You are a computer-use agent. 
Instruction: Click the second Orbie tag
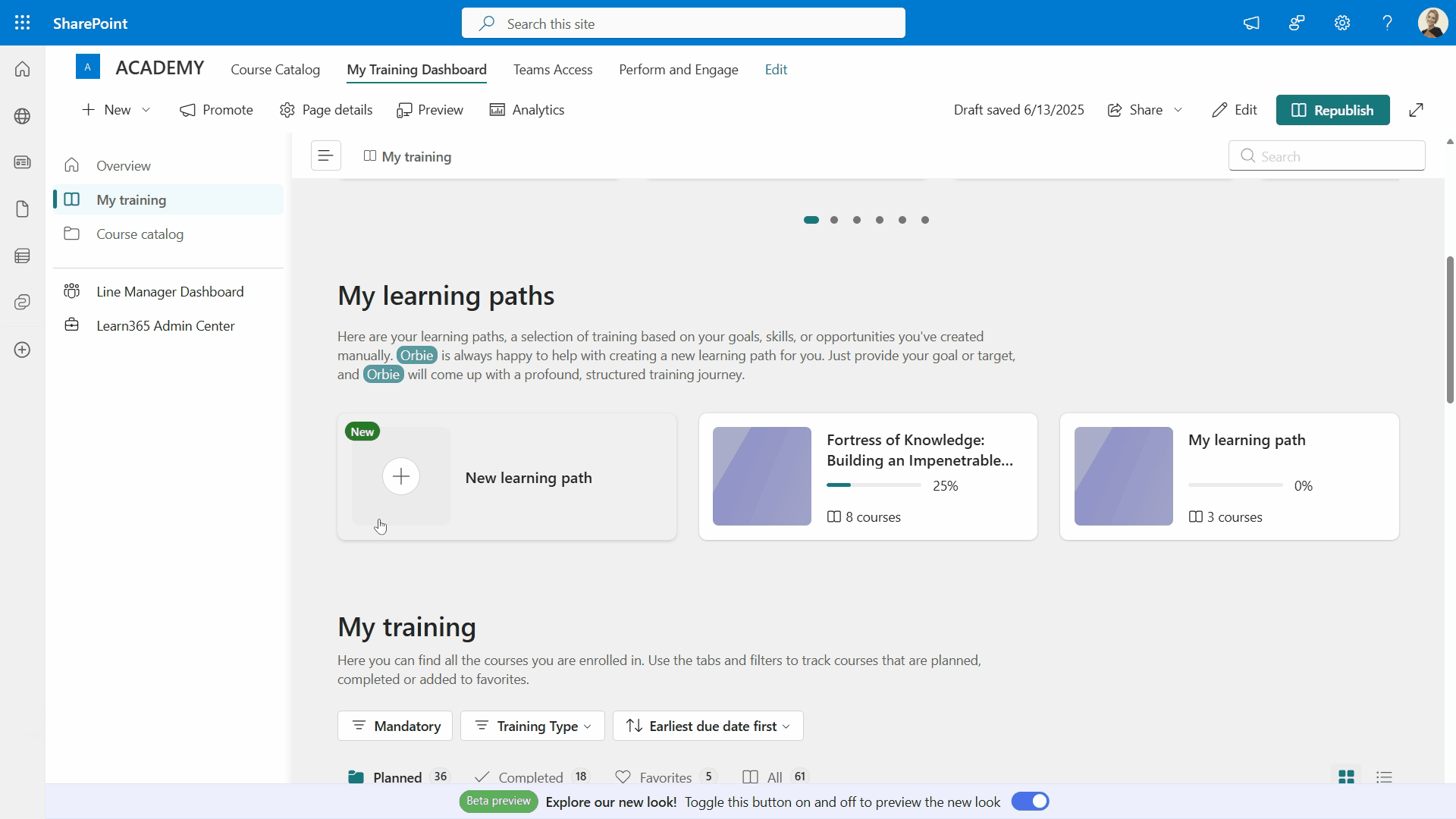point(383,374)
